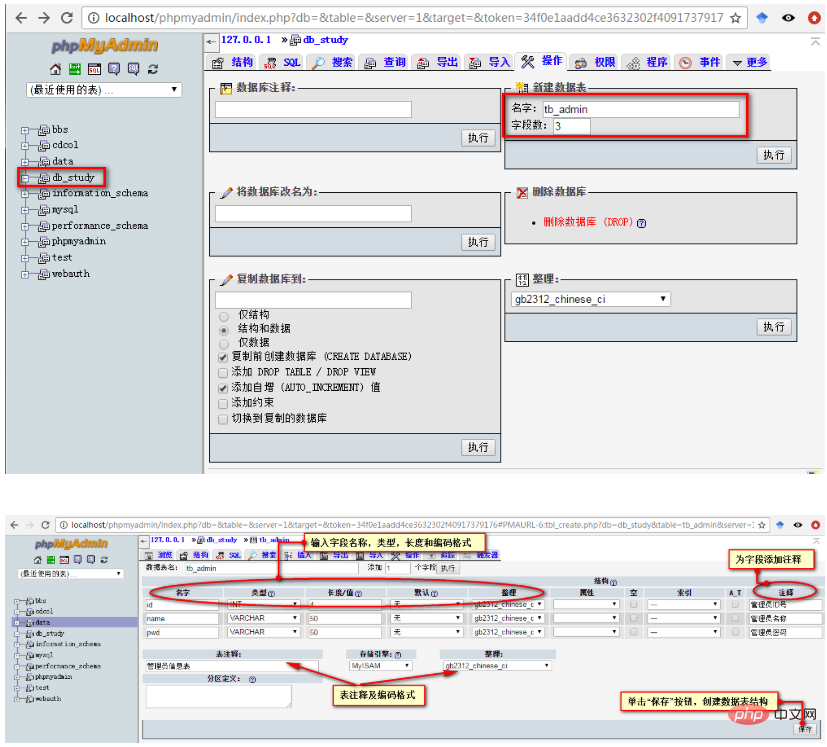Open the gb2312_chinese_ci collation dropdown under 整理

point(591,299)
